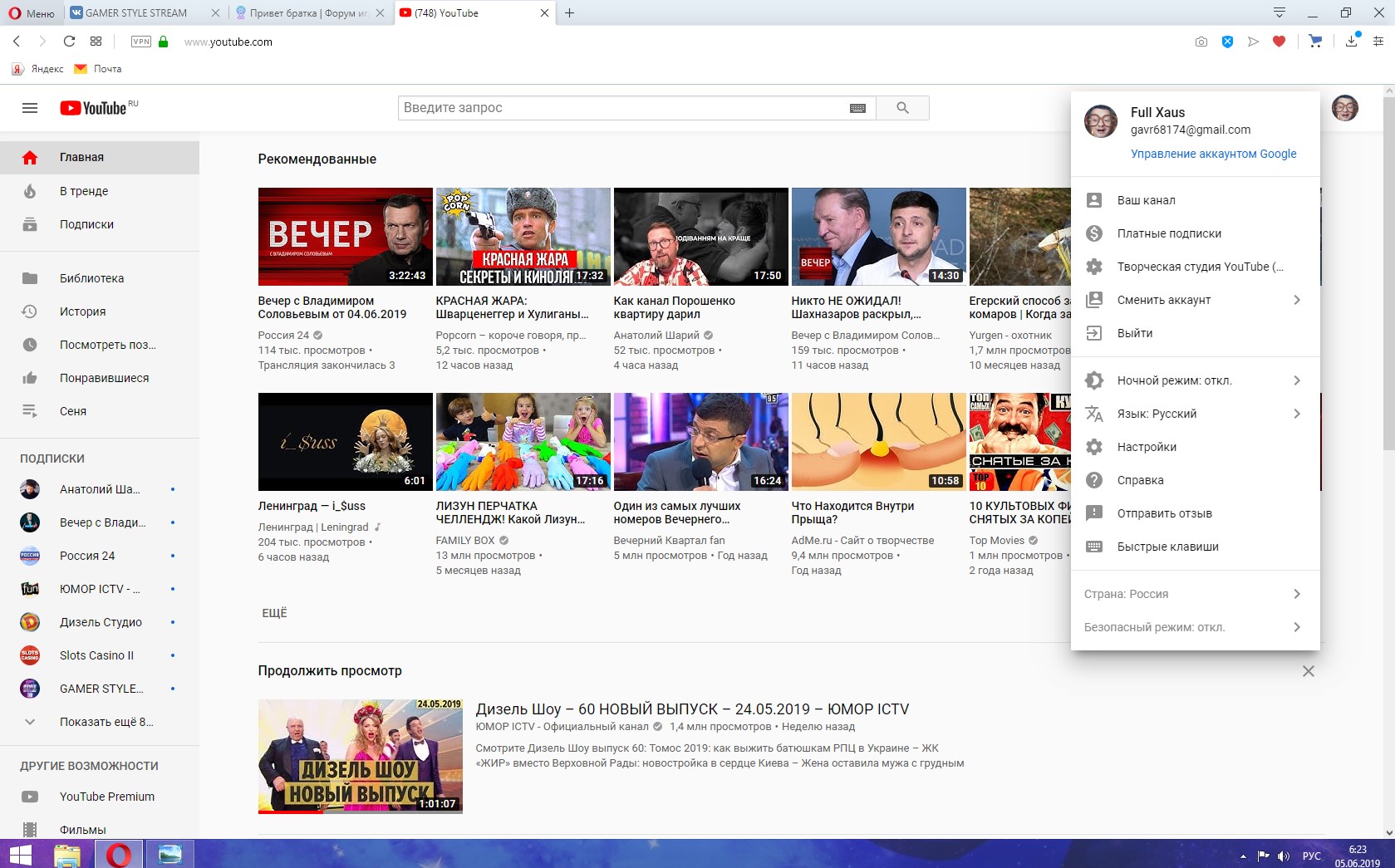Click the search magnifier button
Image resolution: width=1395 pixels, height=868 pixels.
(902, 108)
